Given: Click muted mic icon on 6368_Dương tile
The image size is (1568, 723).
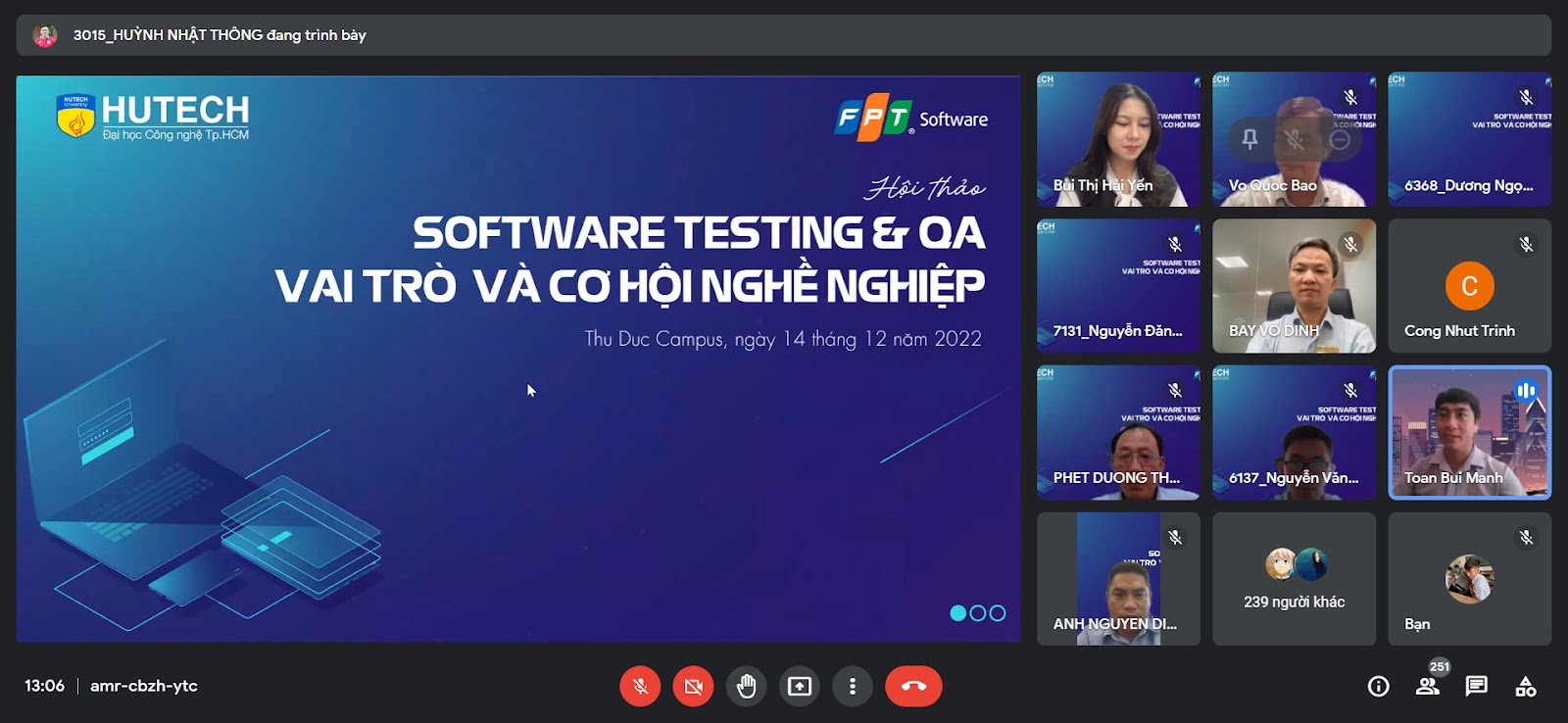Looking at the screenshot, I should pos(1526,97).
